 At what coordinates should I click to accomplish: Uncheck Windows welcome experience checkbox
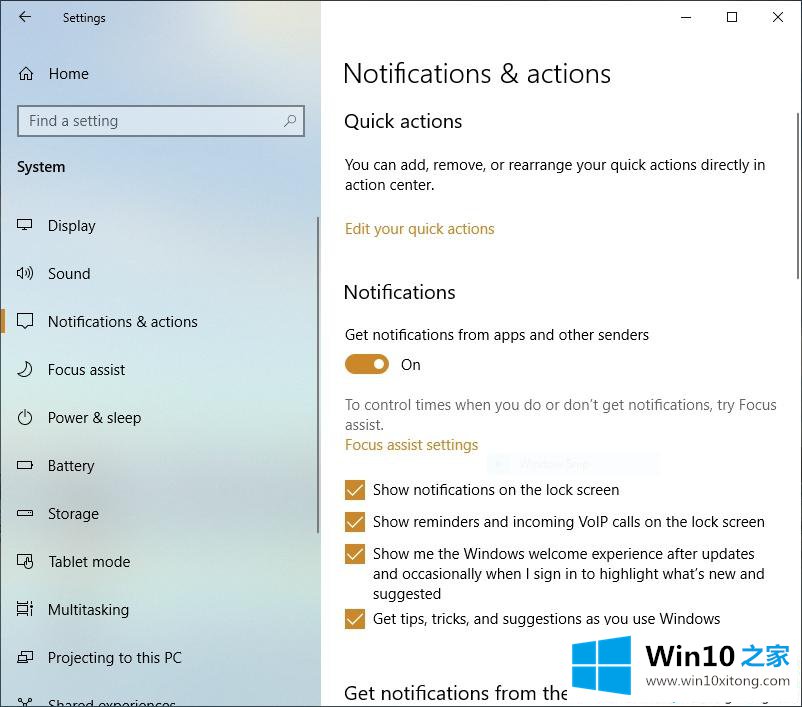354,554
